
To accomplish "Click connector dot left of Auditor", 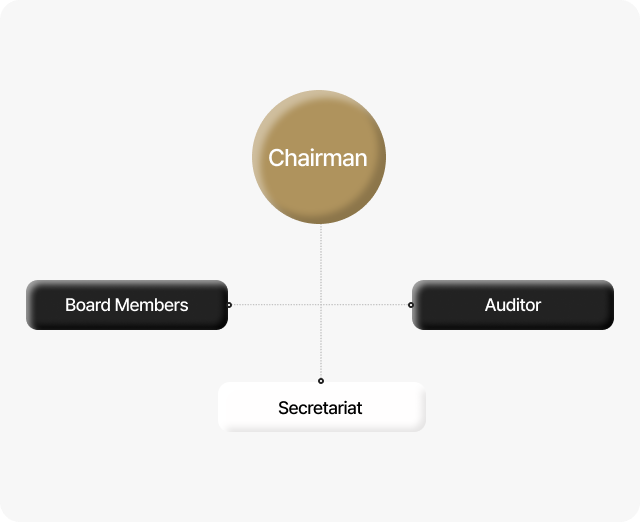I will (411, 305).
